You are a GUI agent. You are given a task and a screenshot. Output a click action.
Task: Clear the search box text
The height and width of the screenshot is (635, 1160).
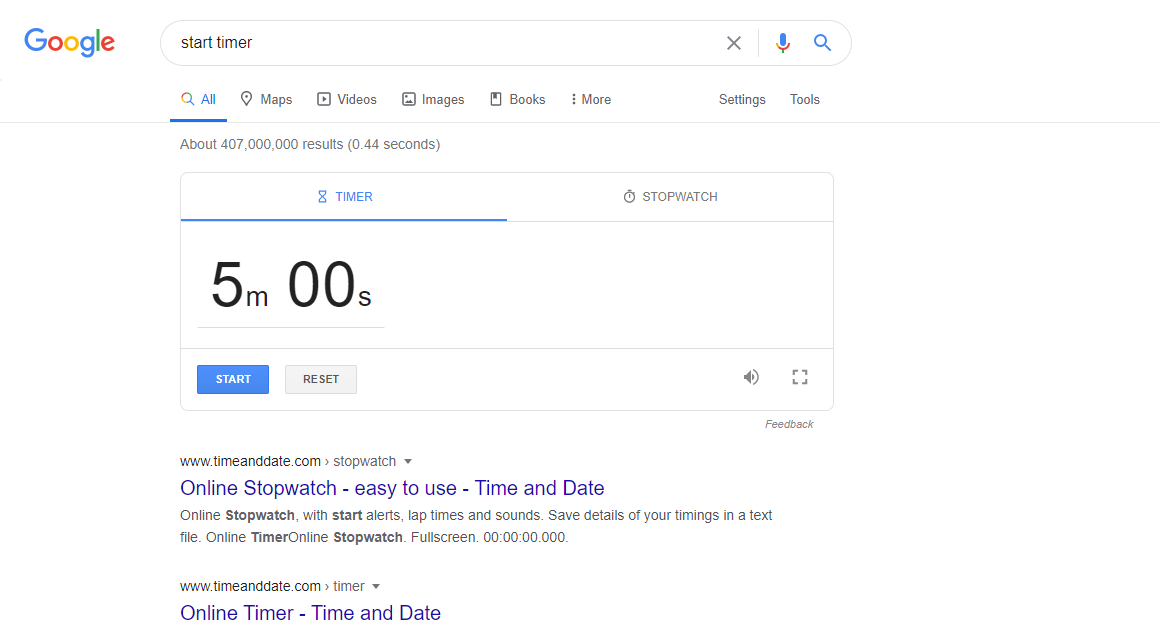point(734,43)
